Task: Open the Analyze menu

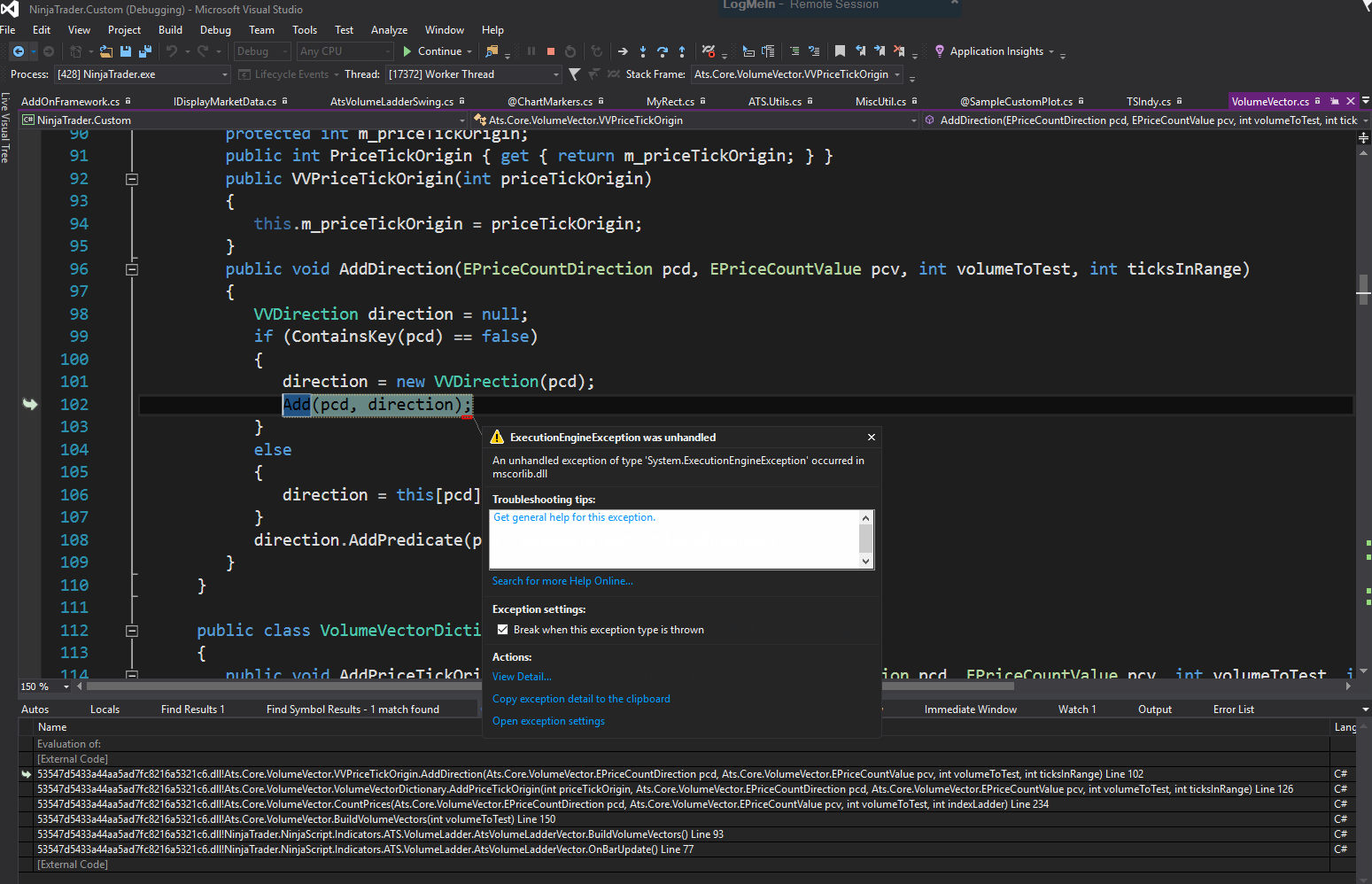Action: [389, 30]
